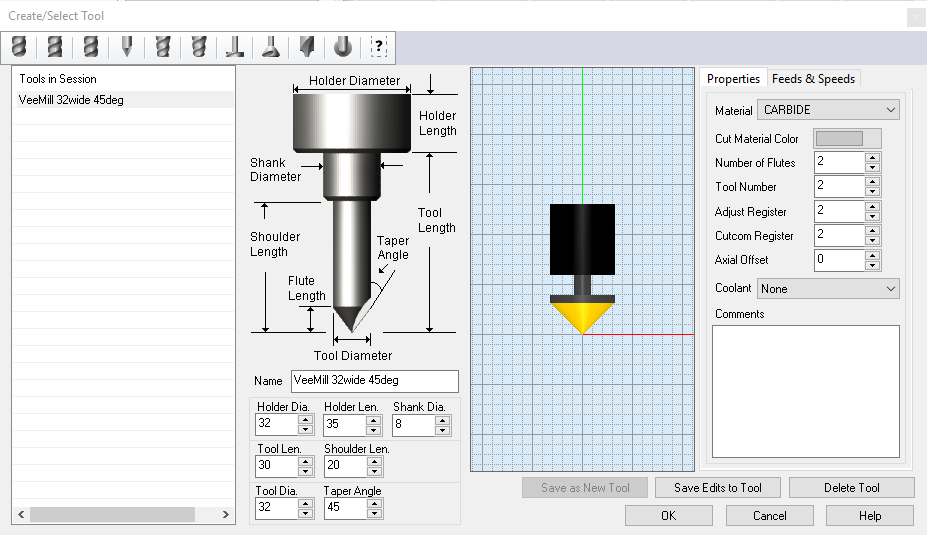The image size is (927, 535).
Task: Click the tool list scrollbar left arrow
Action: (21, 514)
